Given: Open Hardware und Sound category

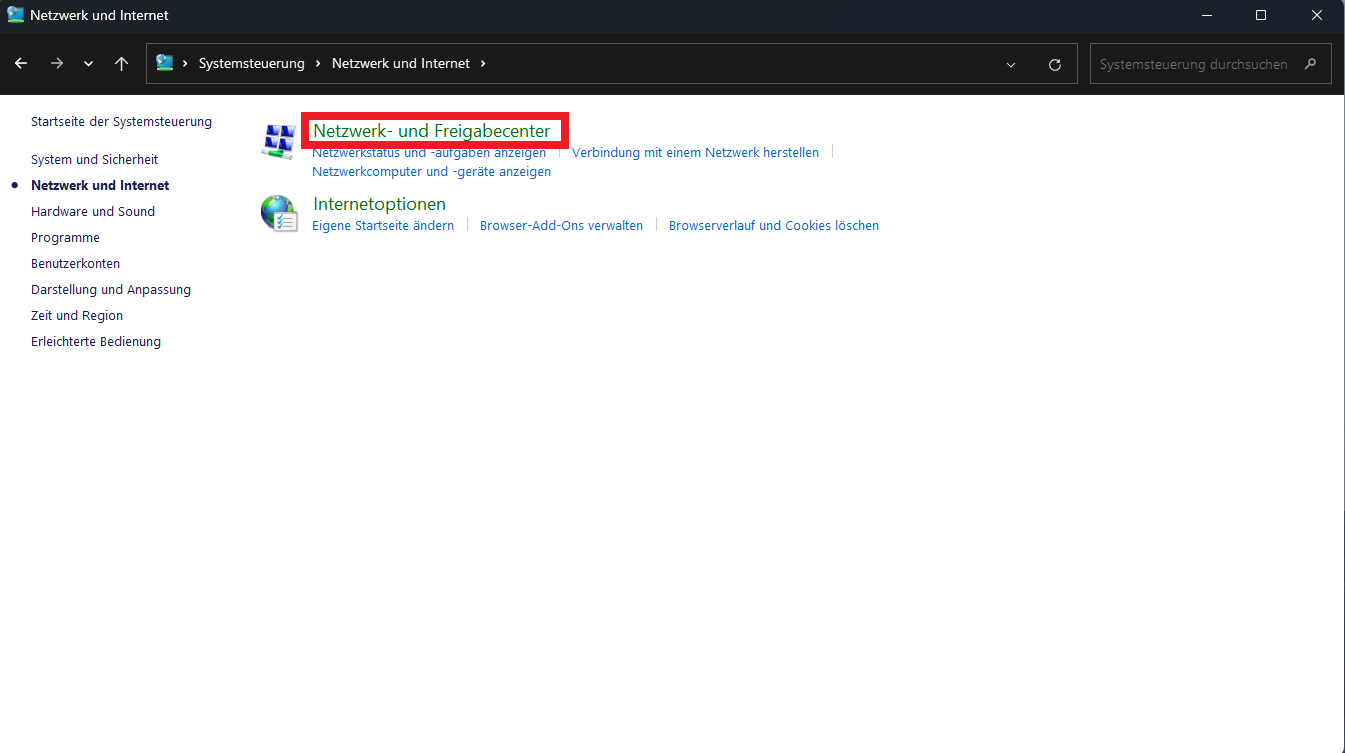Looking at the screenshot, I should 93,211.
